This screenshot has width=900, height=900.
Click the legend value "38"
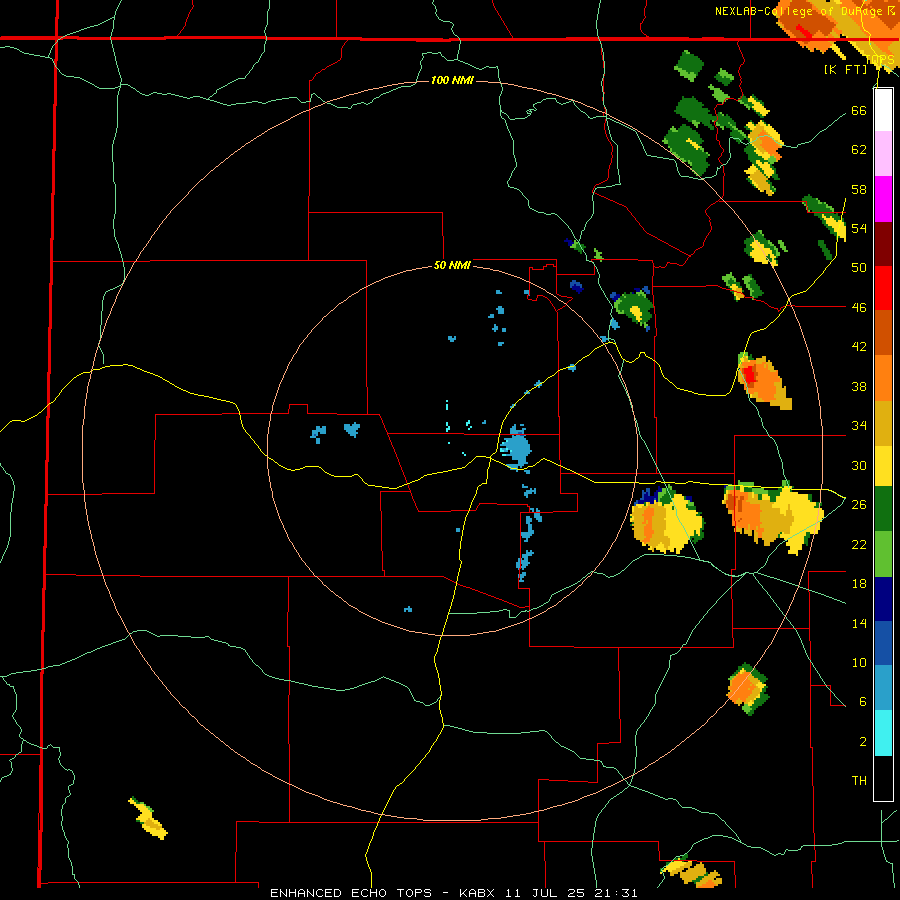[859, 386]
